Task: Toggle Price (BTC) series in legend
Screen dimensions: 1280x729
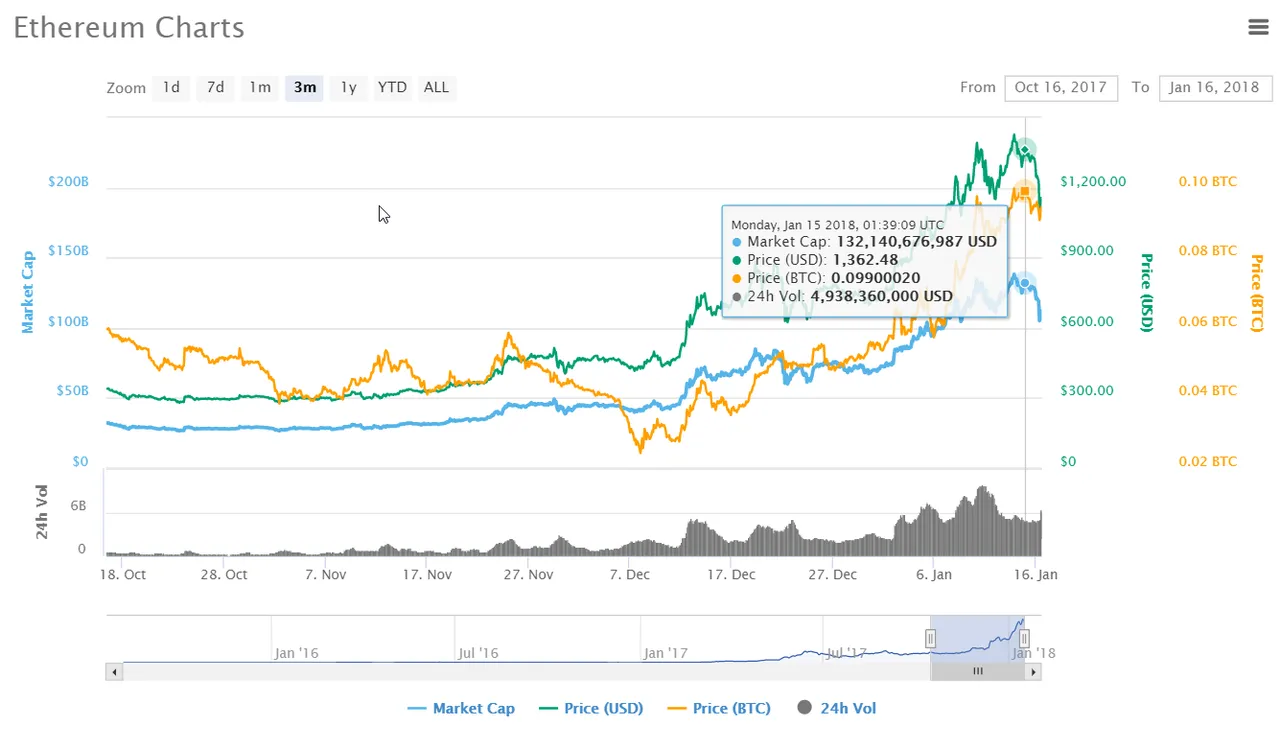Action: (x=718, y=708)
